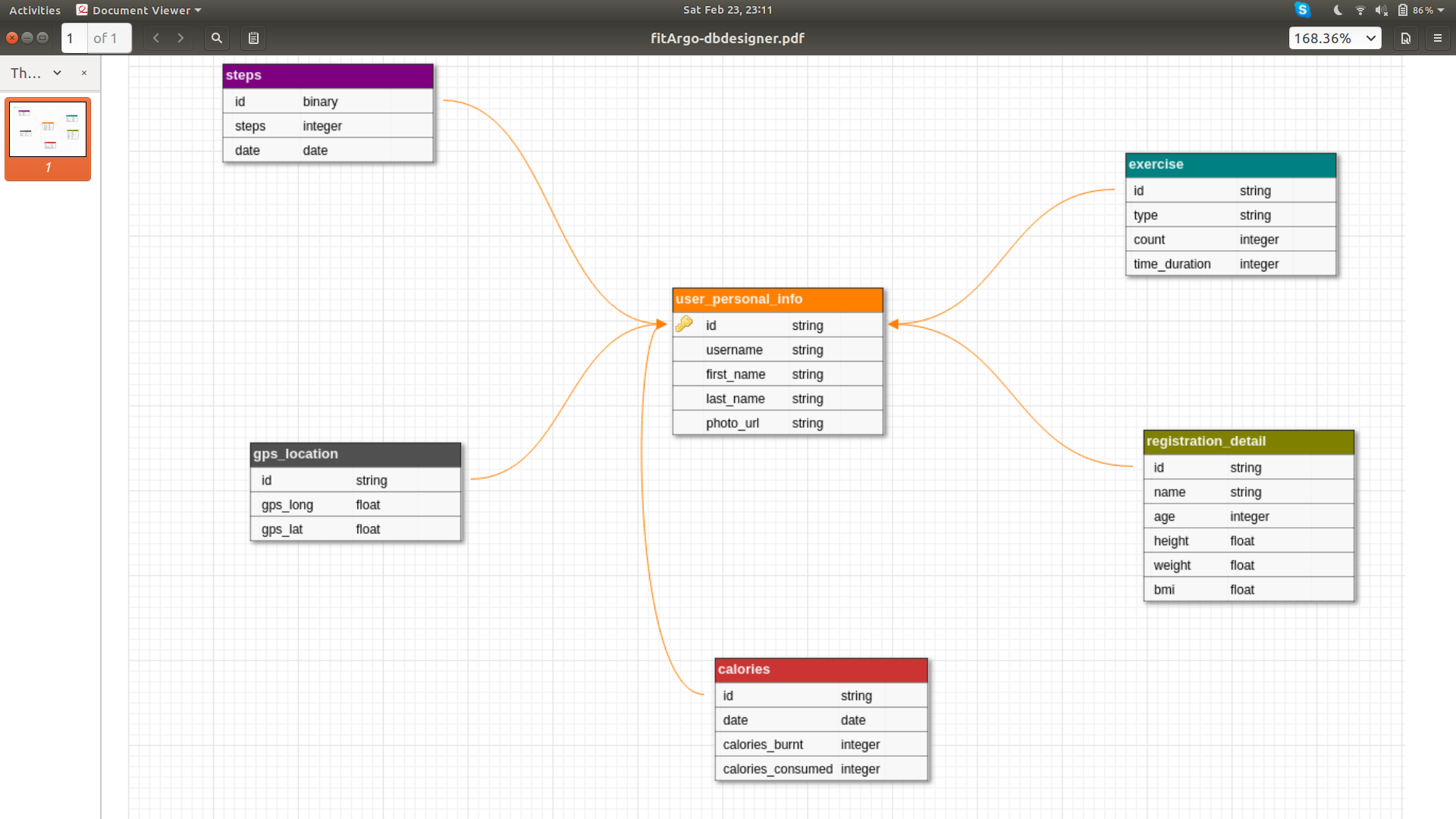Go to the next page arrow
The width and height of the screenshot is (1456, 819).
click(180, 38)
